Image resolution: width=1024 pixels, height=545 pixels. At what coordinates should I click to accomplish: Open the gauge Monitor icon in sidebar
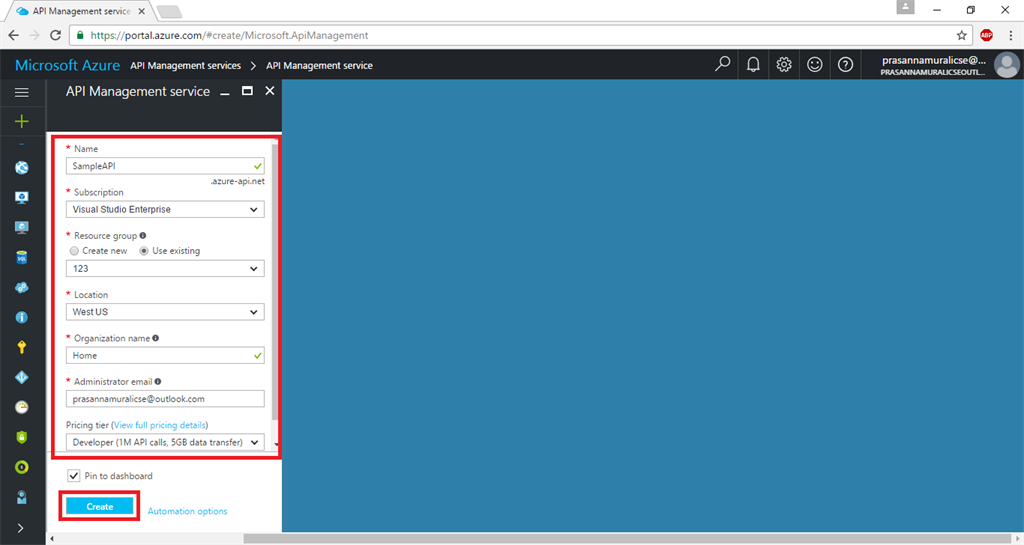tap(22, 407)
